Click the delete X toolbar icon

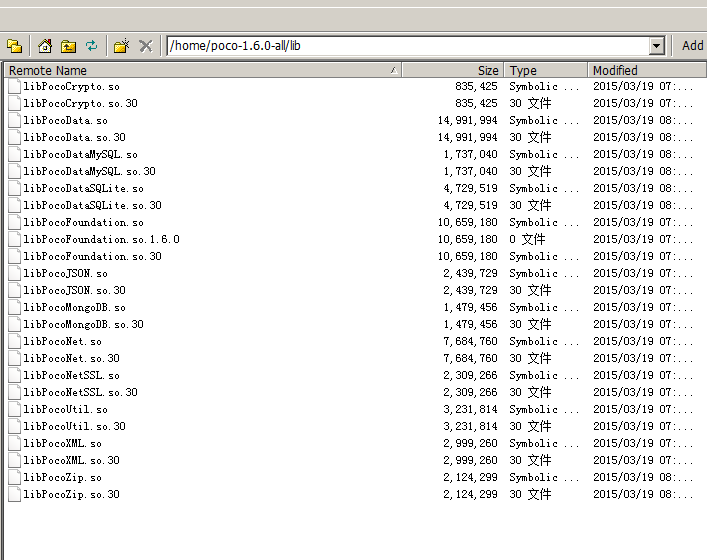[x=146, y=46]
